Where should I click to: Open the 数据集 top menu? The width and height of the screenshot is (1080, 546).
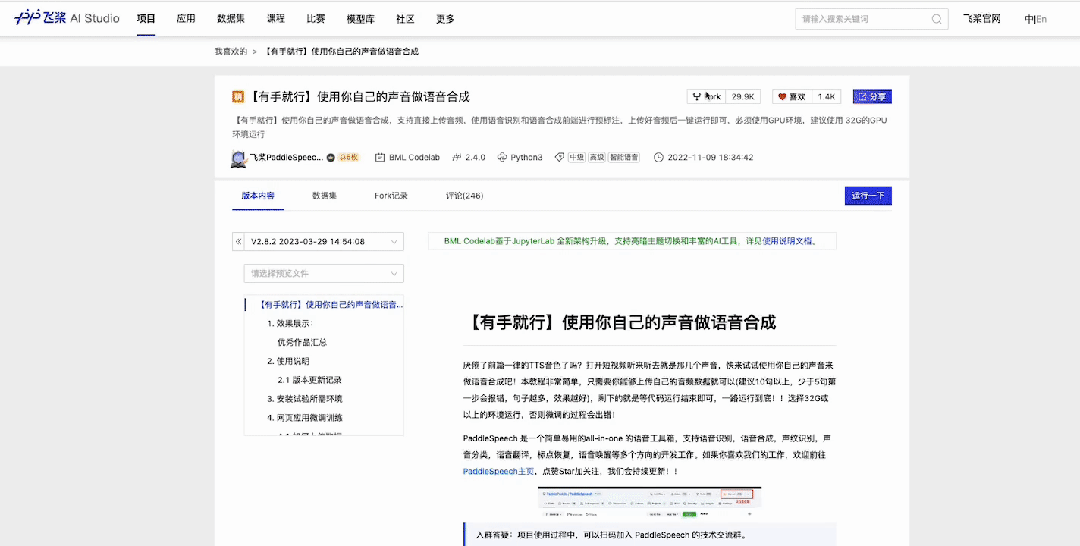[230, 19]
